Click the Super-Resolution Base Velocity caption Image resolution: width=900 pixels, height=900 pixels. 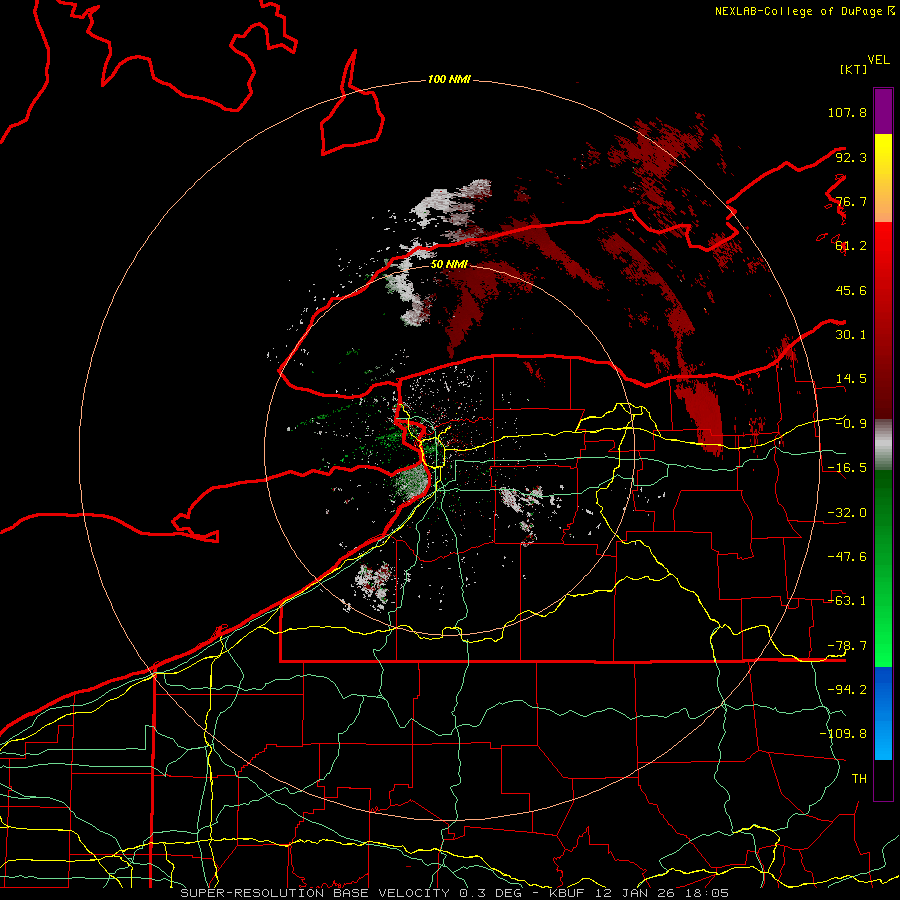(x=454, y=893)
